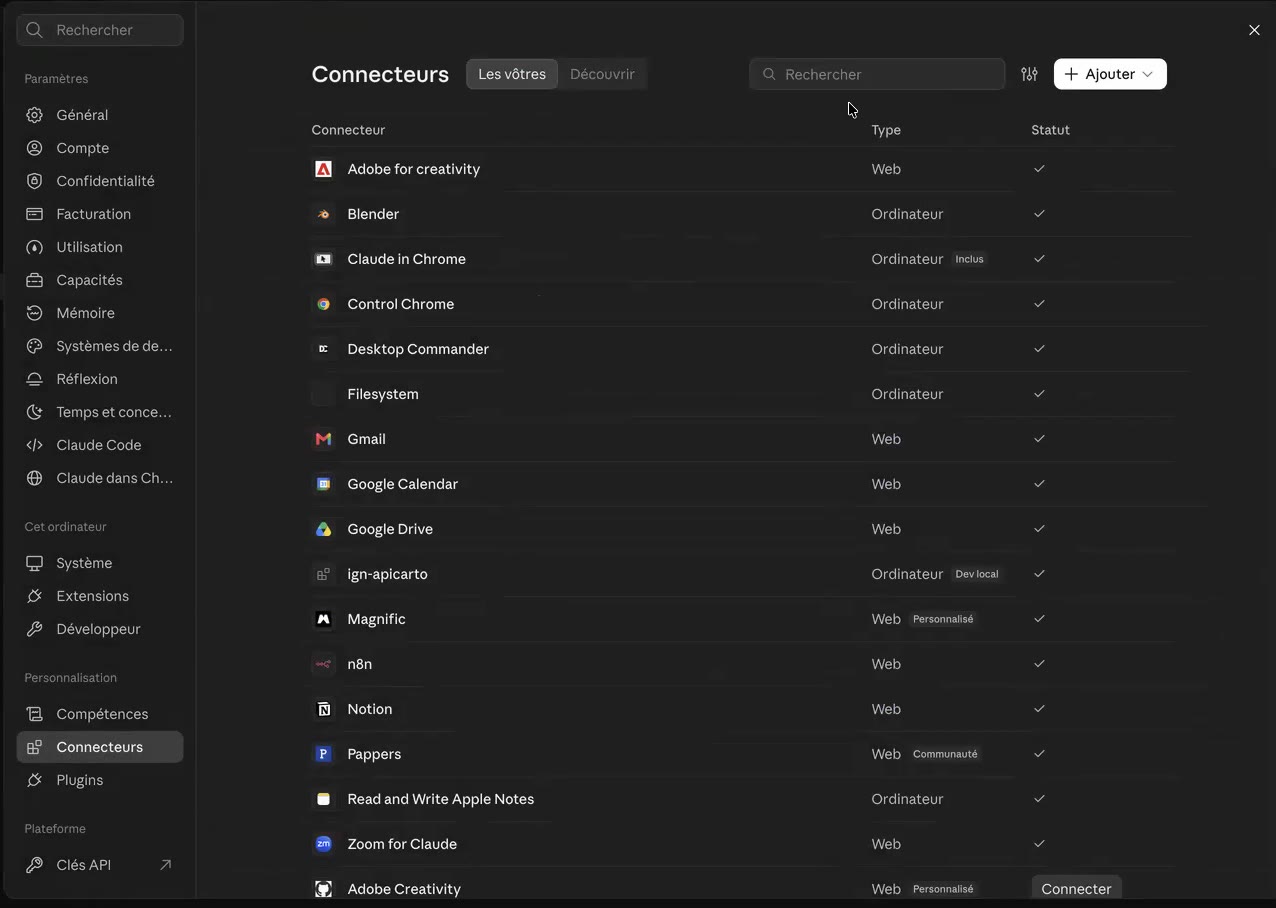Image resolution: width=1276 pixels, height=908 pixels.
Task: Focus the connector Rechercher search field
Action: [877, 74]
